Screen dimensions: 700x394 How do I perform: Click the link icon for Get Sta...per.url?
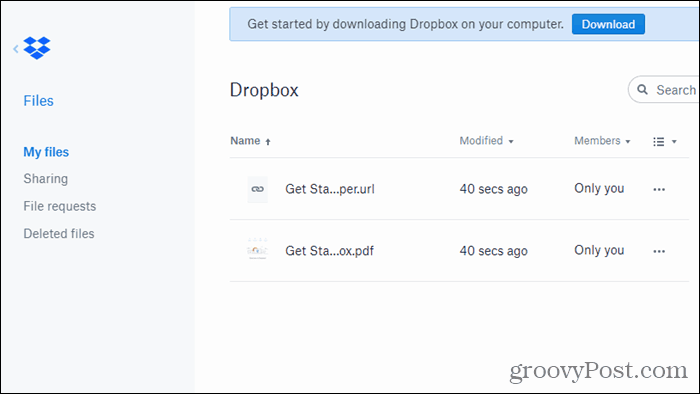coord(258,189)
